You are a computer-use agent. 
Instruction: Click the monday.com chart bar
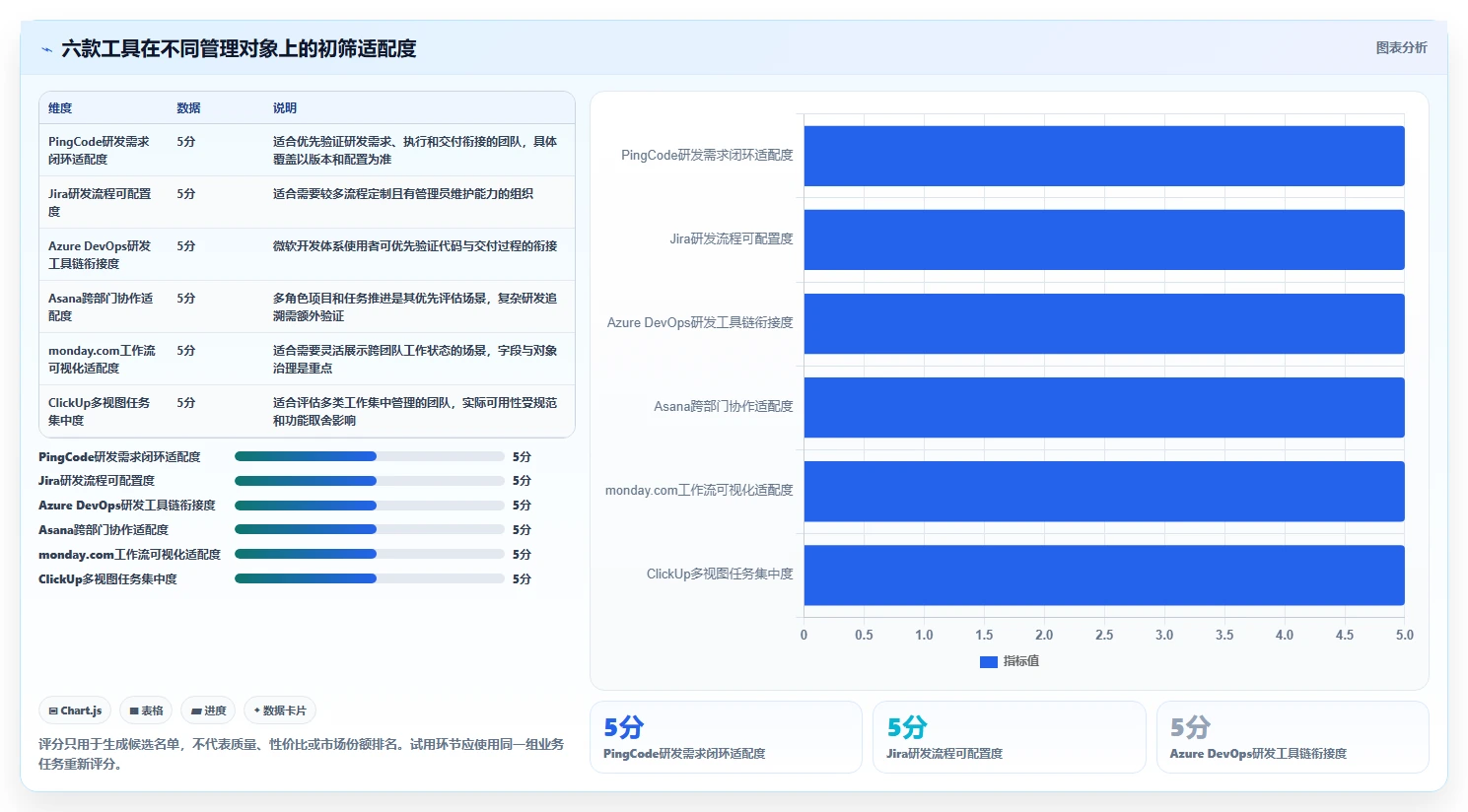[1104, 491]
